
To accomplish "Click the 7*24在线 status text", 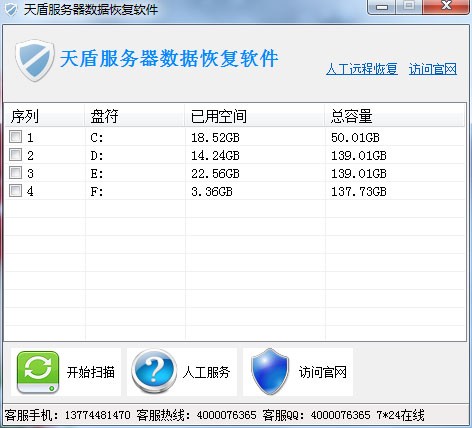I will (x=400, y=415).
